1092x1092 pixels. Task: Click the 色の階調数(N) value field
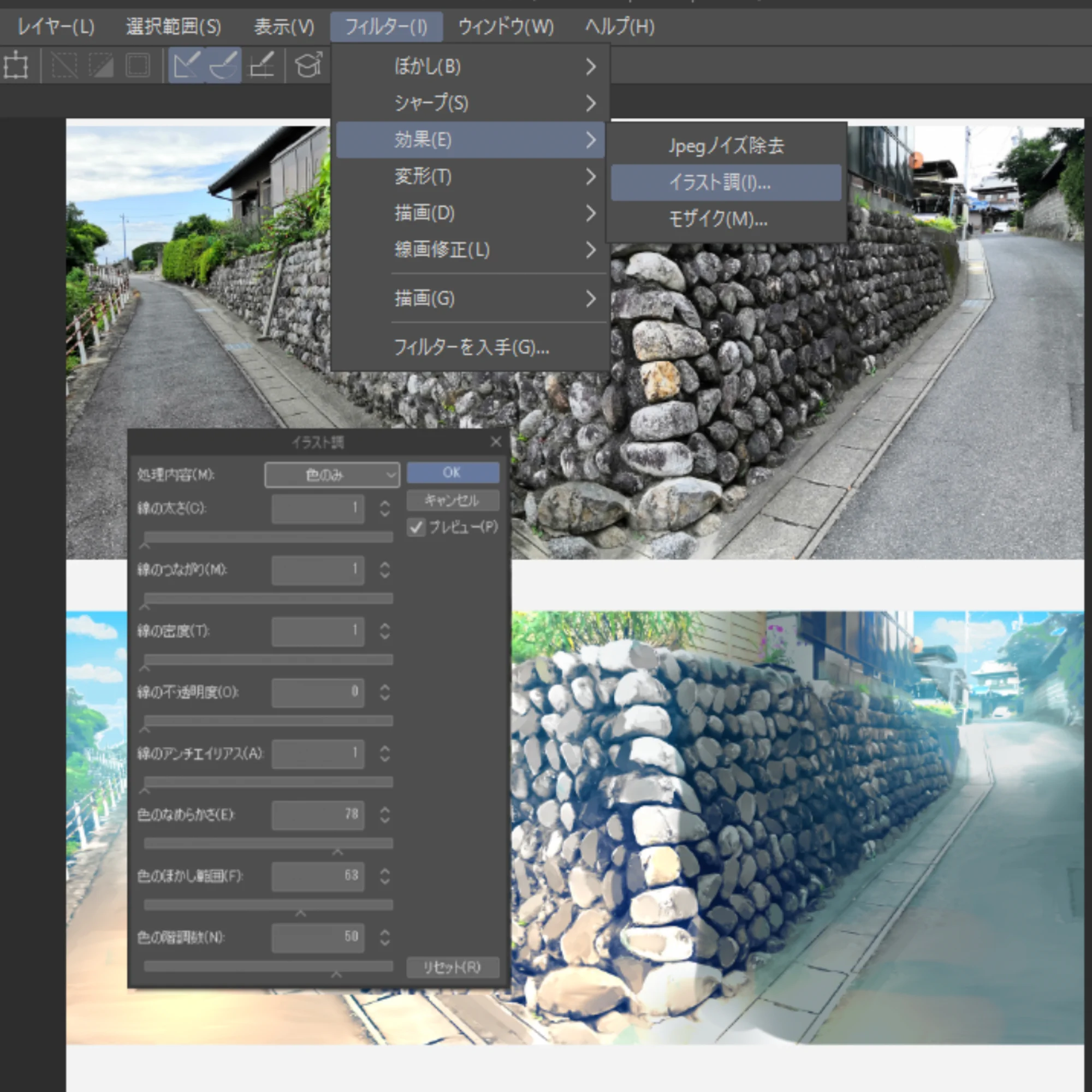pyautogui.click(x=318, y=936)
